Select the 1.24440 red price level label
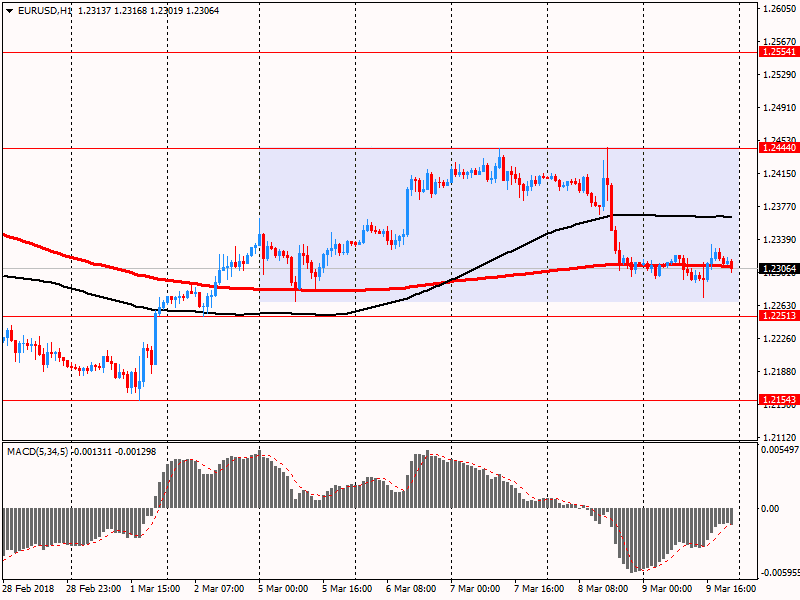The image size is (800, 600). [779, 148]
